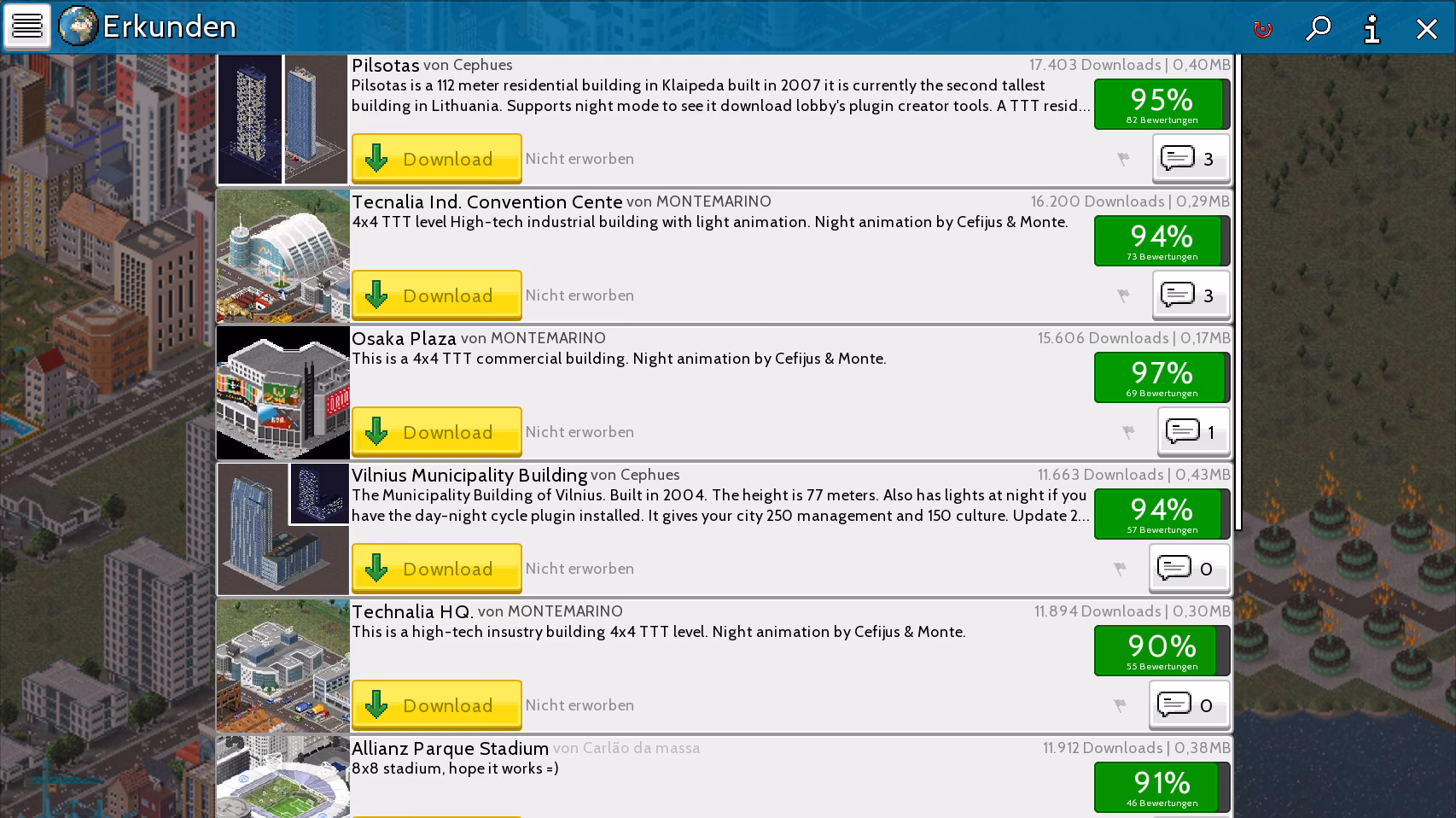
Task: Flag the Pilsotas plugin
Action: coord(1123,159)
